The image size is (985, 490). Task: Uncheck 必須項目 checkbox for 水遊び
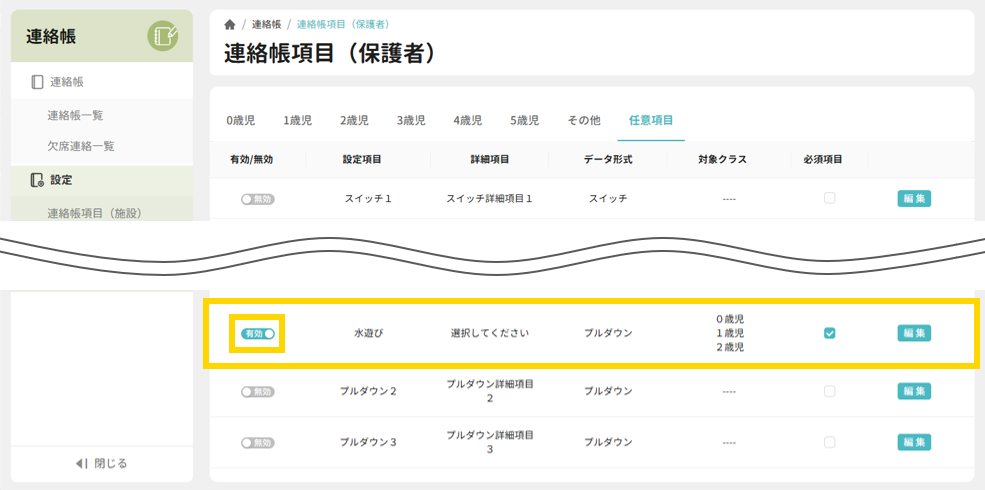pos(829,333)
